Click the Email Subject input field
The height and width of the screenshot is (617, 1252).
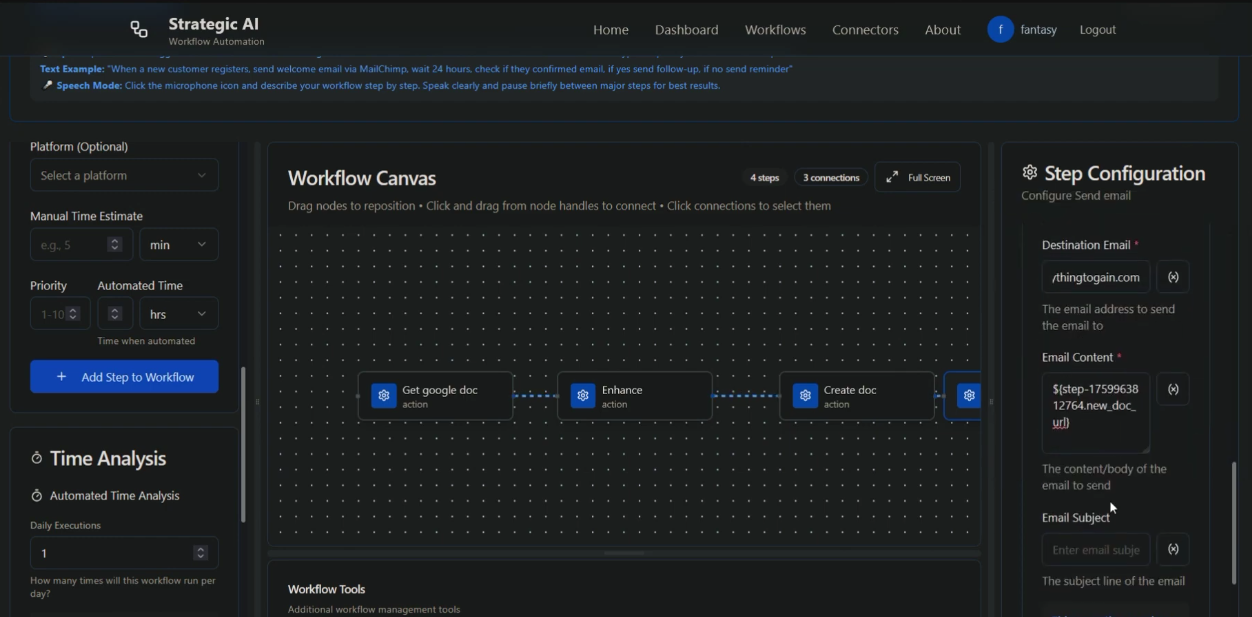pyautogui.click(x=1096, y=549)
